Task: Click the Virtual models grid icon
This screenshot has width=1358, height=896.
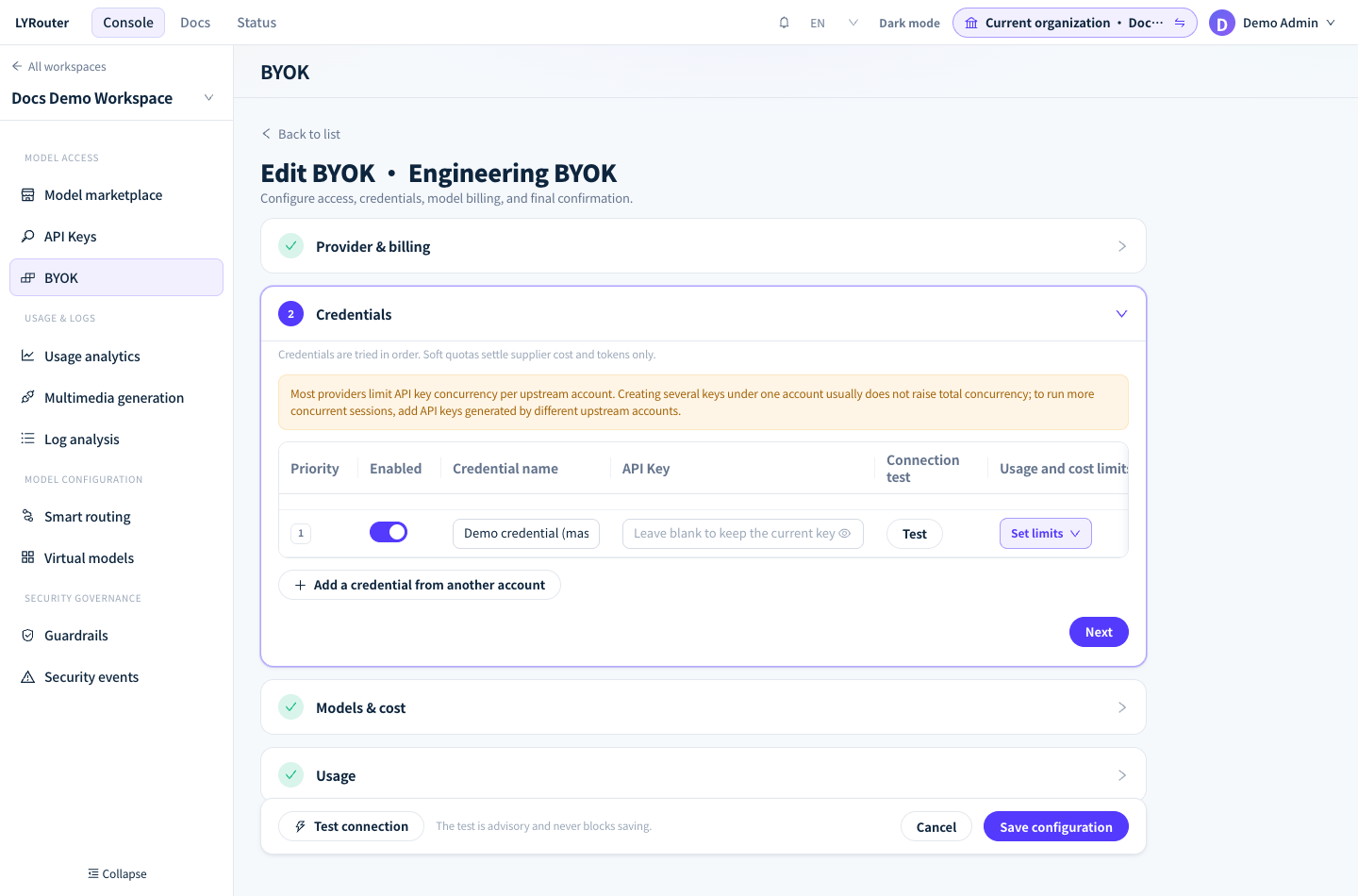Action: click(28, 558)
